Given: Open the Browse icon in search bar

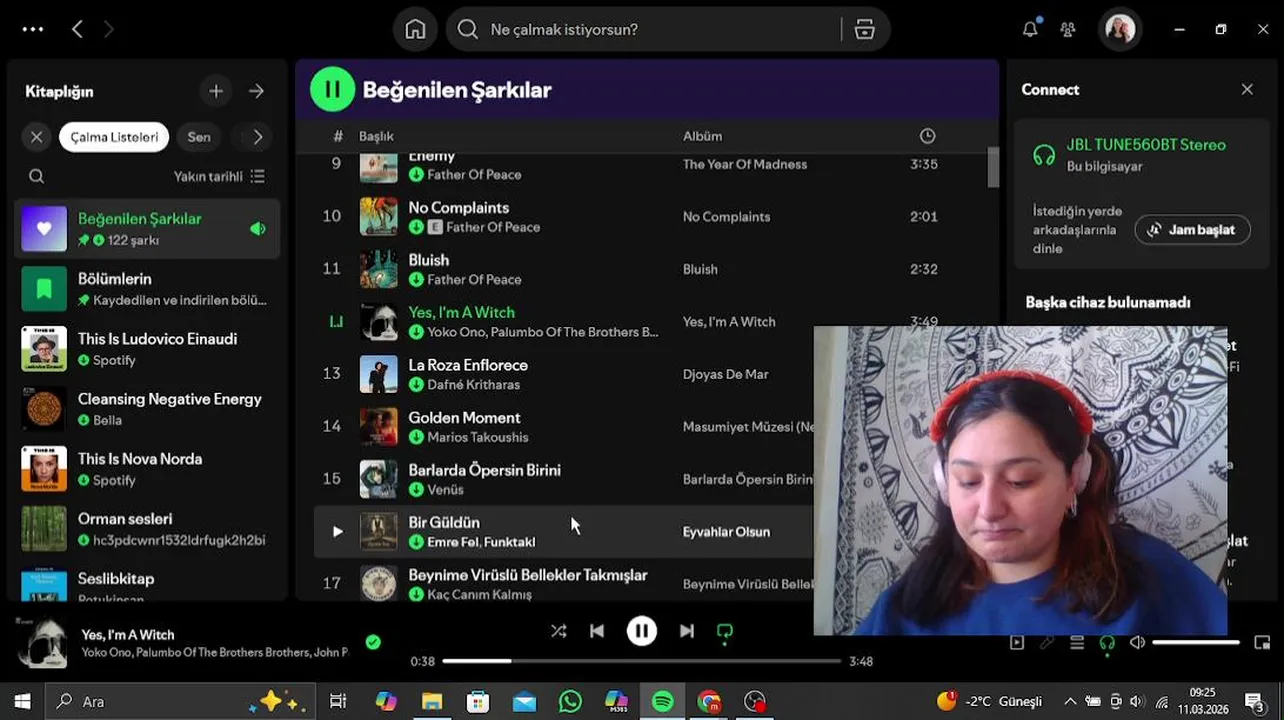Looking at the screenshot, I should point(865,29).
